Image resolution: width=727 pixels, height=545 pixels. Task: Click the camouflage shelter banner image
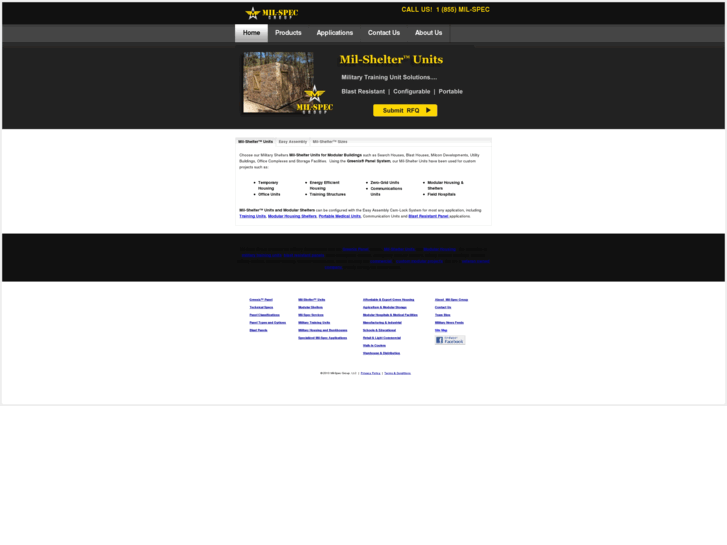pos(278,82)
